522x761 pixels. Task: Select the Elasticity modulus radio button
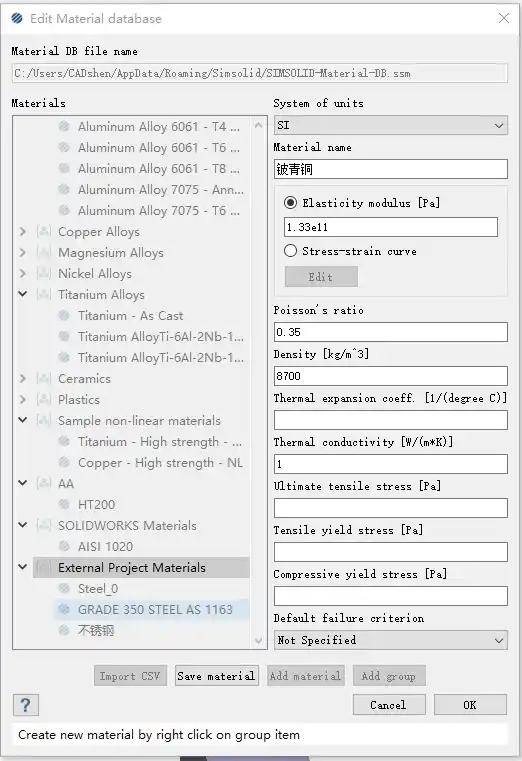click(x=290, y=203)
